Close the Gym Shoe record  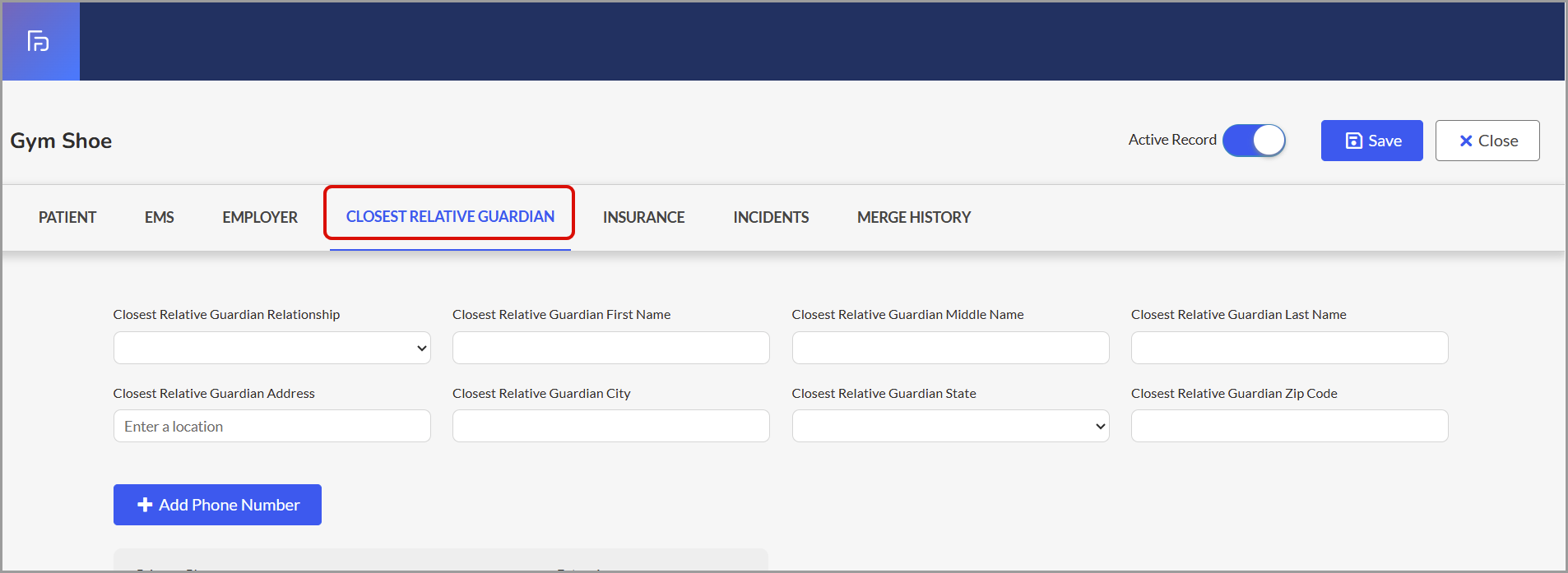click(x=1487, y=141)
